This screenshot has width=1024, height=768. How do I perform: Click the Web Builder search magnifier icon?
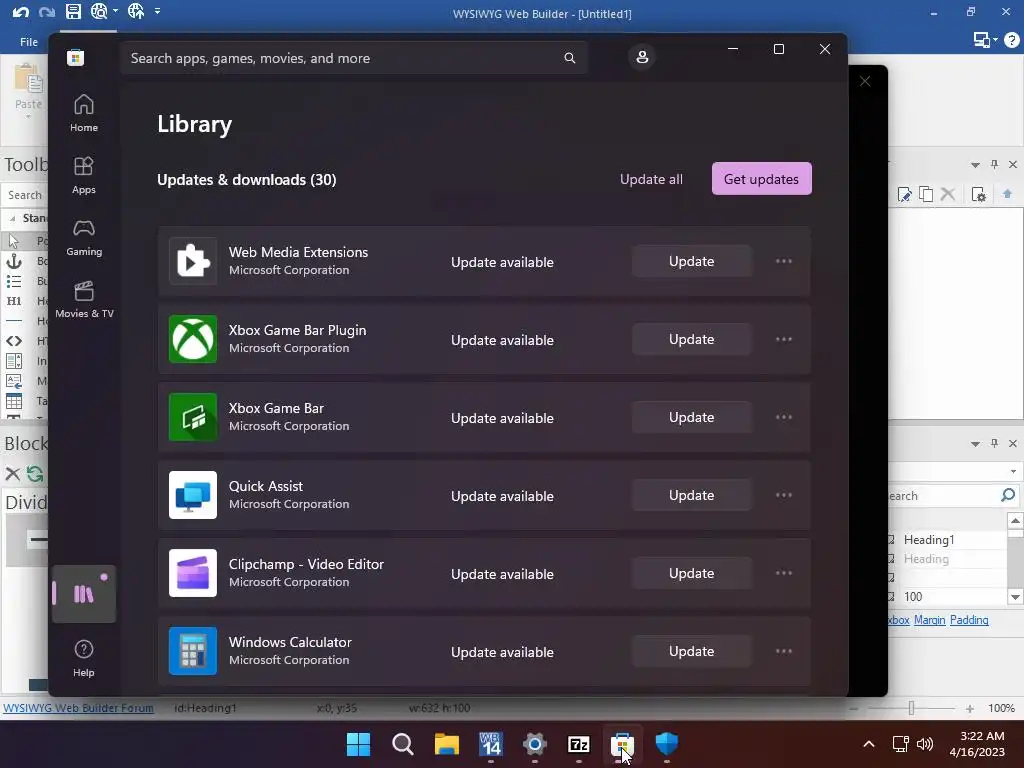[x=1008, y=496]
